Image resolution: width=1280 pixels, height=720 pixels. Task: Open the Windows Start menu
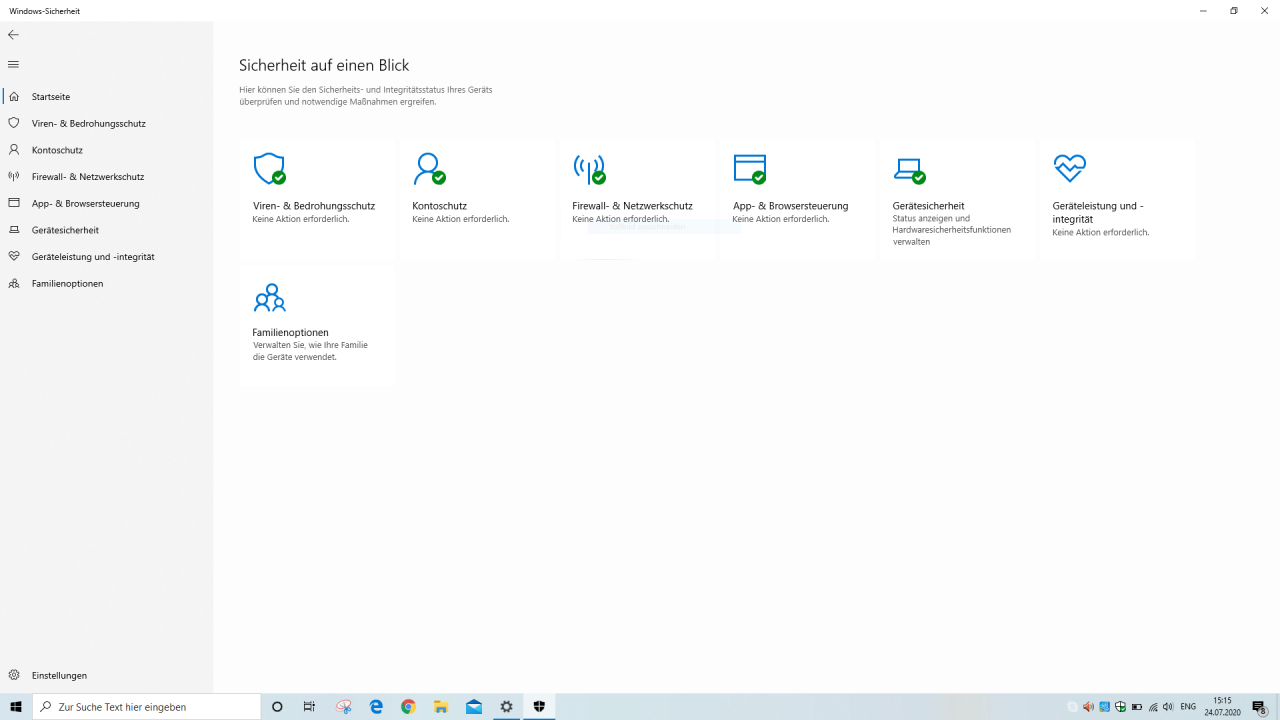[16, 707]
